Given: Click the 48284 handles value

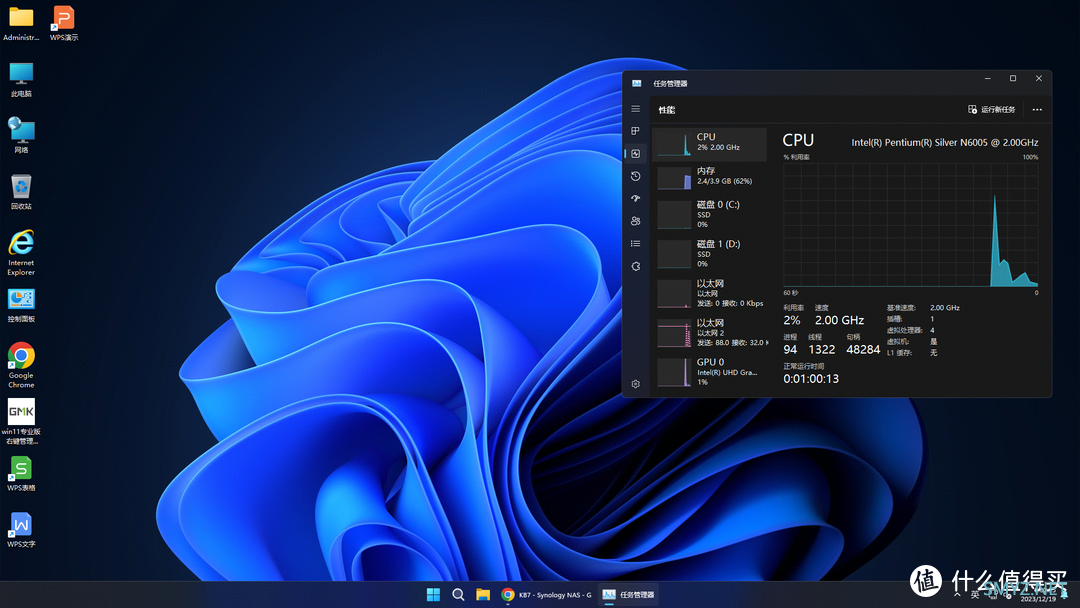Looking at the screenshot, I should click(x=863, y=350).
